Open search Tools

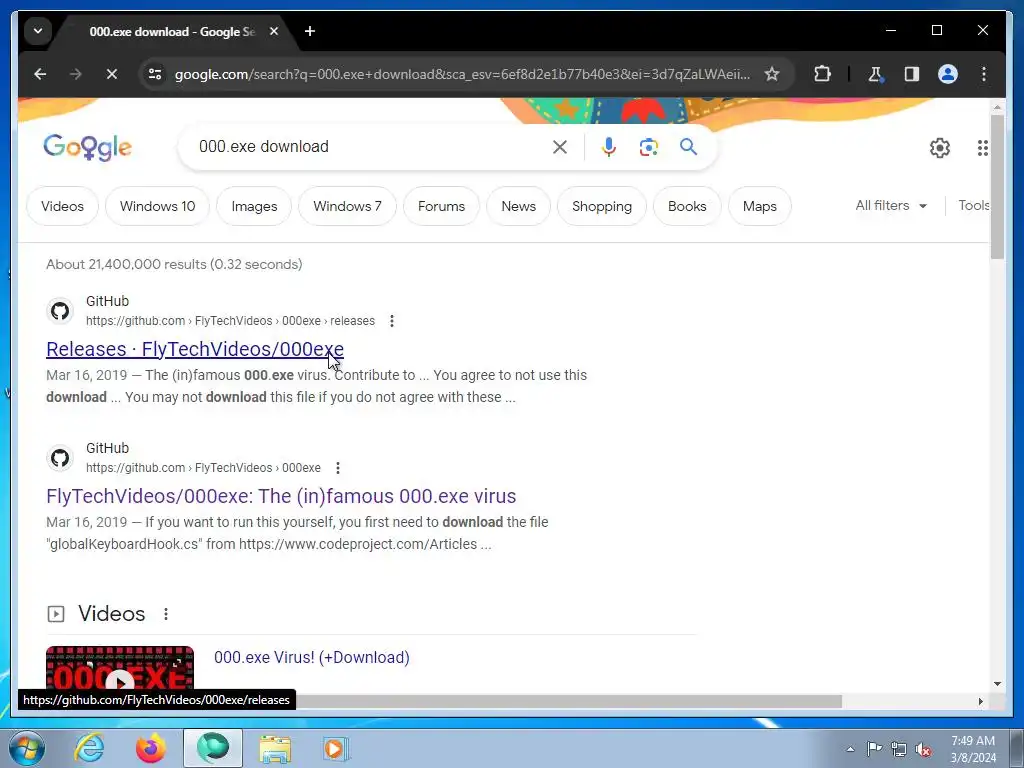973,206
